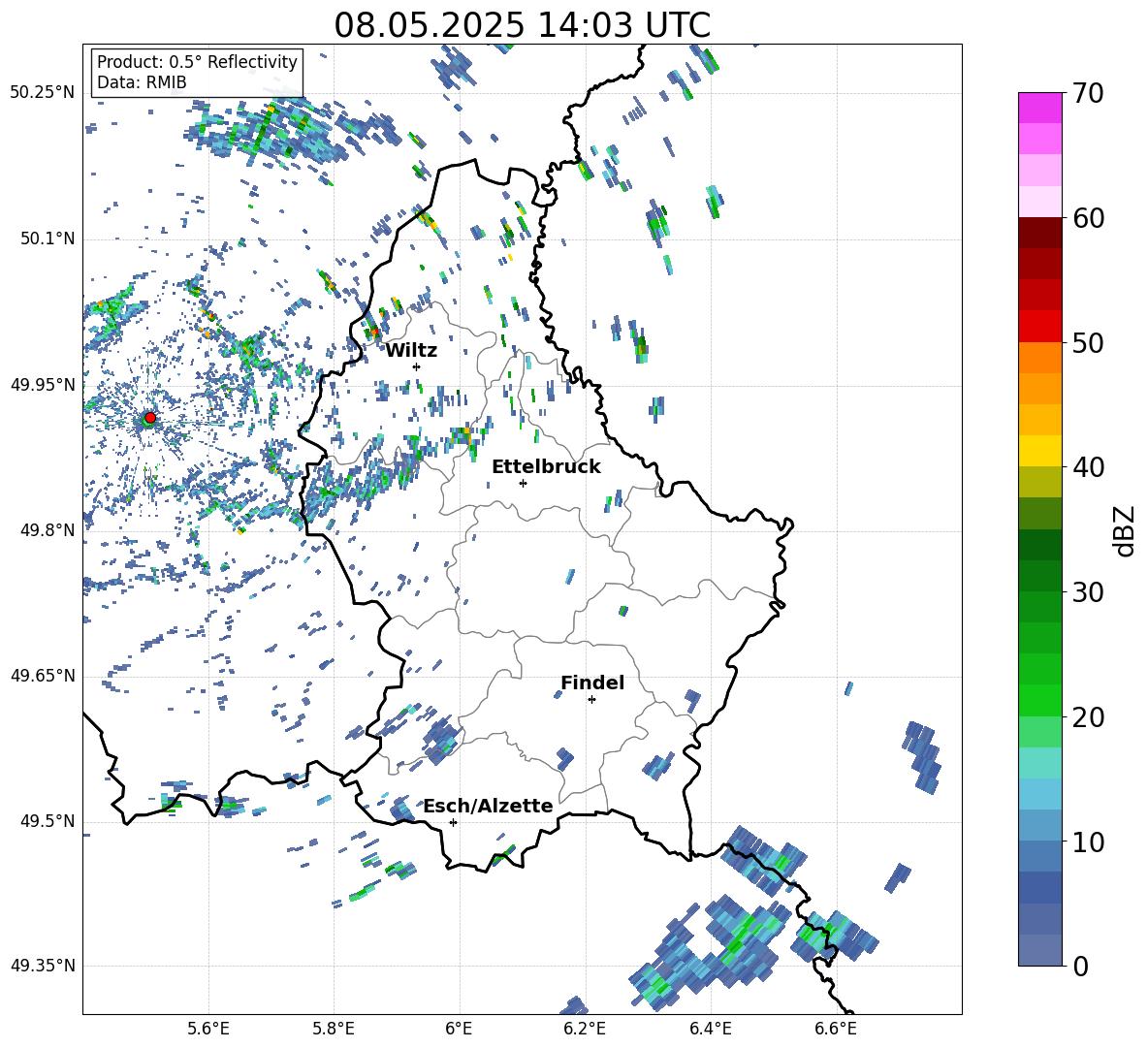Screen dimensions: 1148x1048
Task: Click the Data: RMIB text
Action: (142, 82)
